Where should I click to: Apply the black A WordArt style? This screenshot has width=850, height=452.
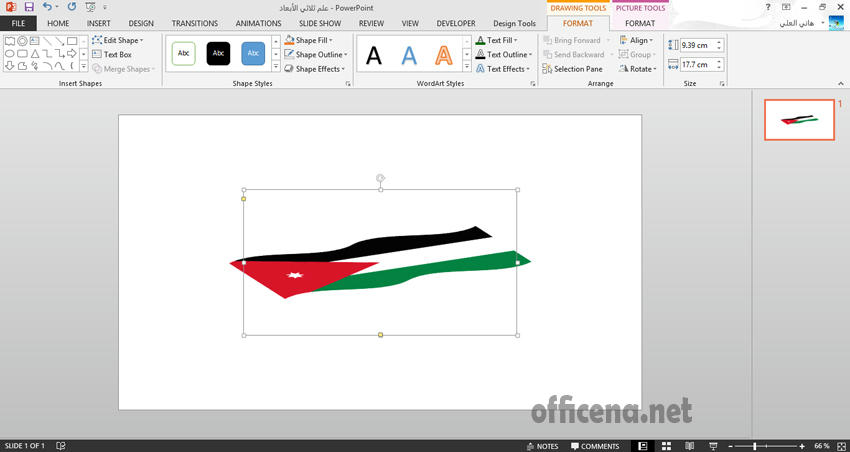coord(374,55)
